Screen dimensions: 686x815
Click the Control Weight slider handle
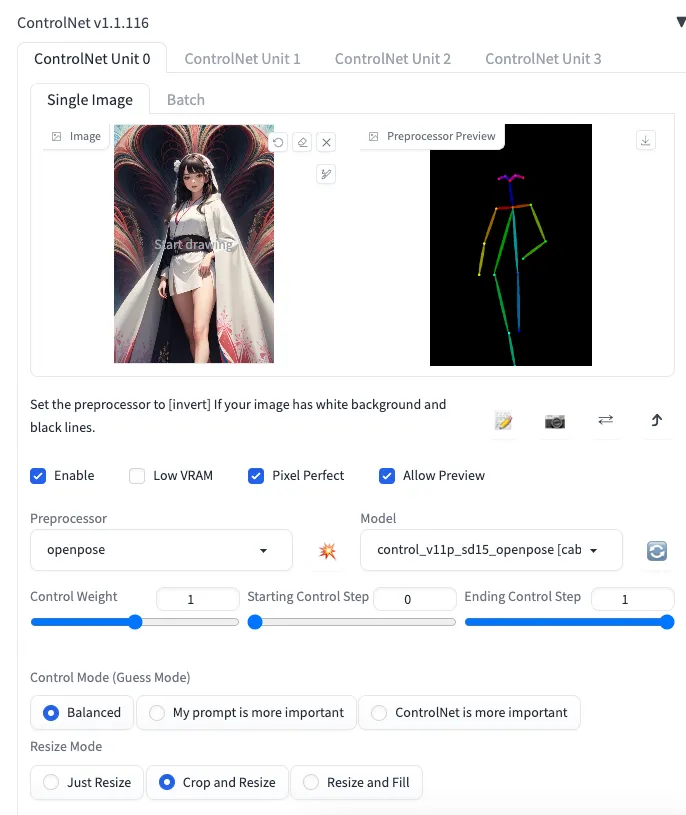coord(135,622)
